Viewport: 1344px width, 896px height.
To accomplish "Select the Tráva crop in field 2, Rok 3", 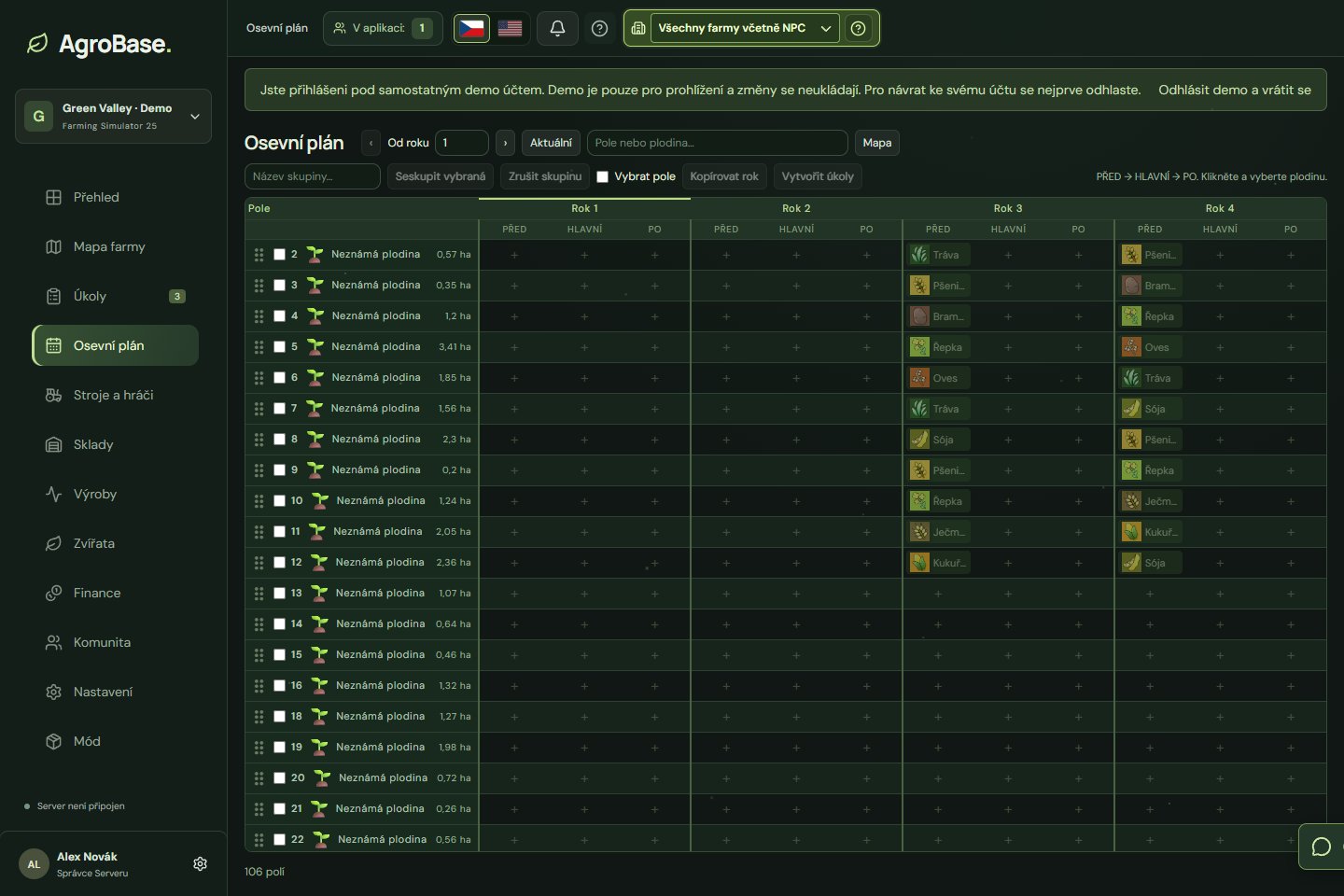I will click(937, 255).
